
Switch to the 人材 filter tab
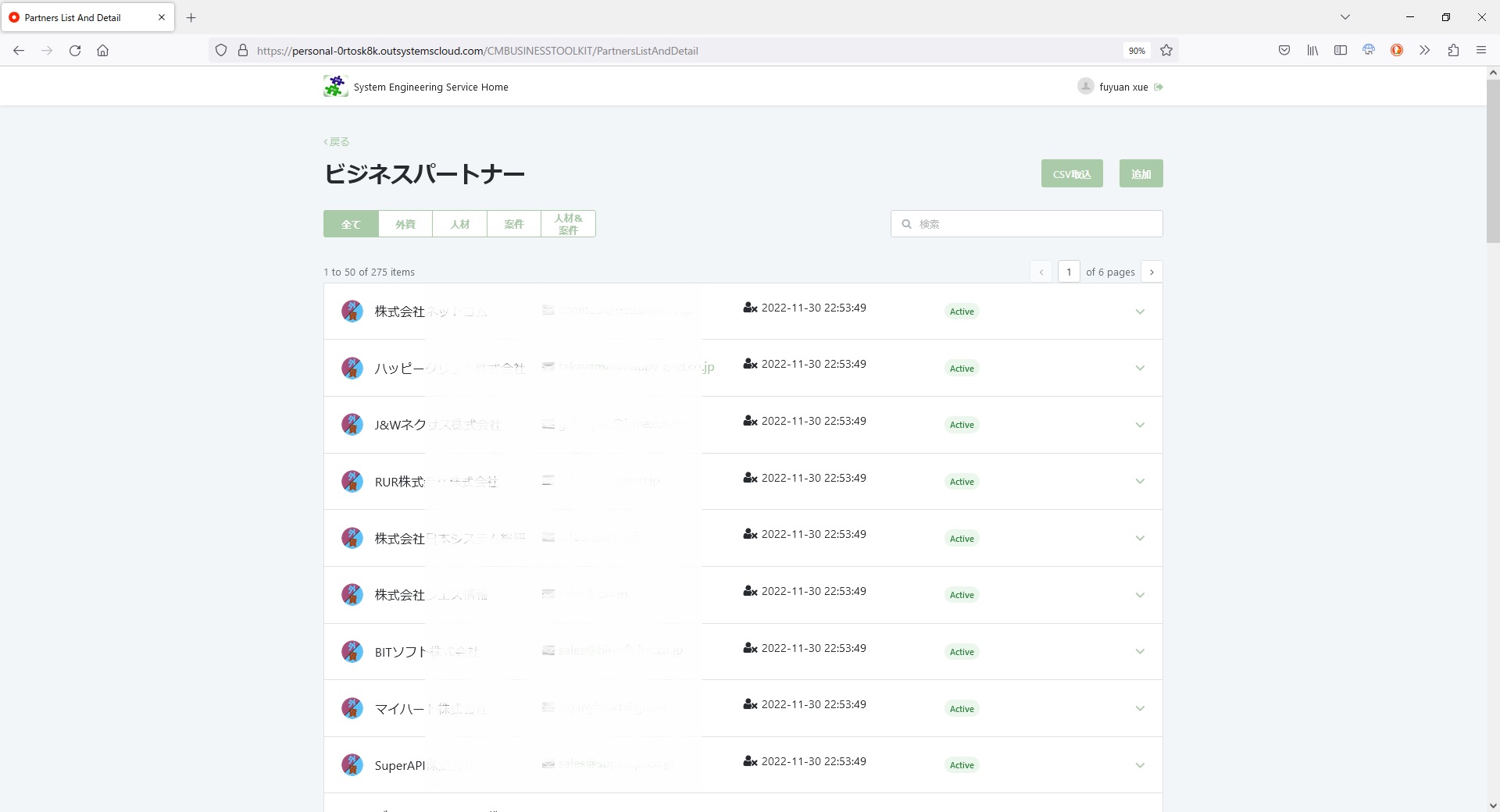(x=459, y=223)
